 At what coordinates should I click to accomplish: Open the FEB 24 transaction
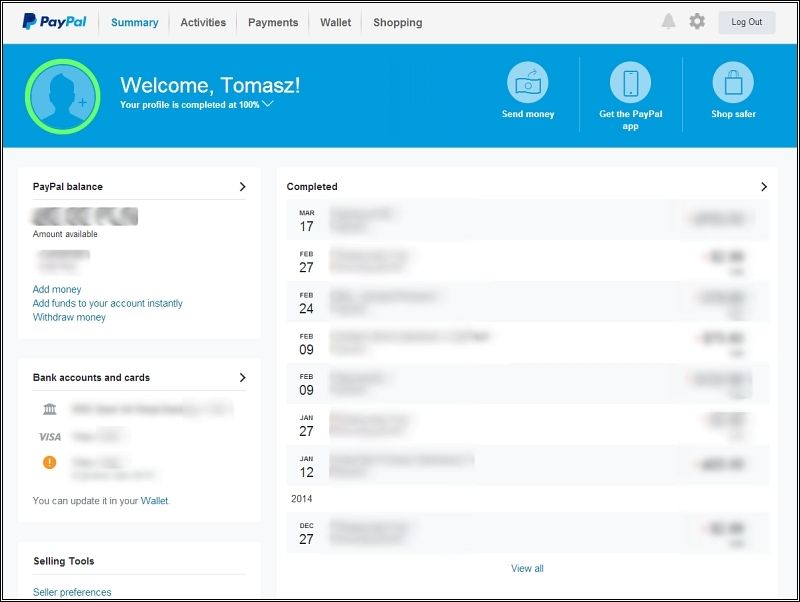(528, 302)
